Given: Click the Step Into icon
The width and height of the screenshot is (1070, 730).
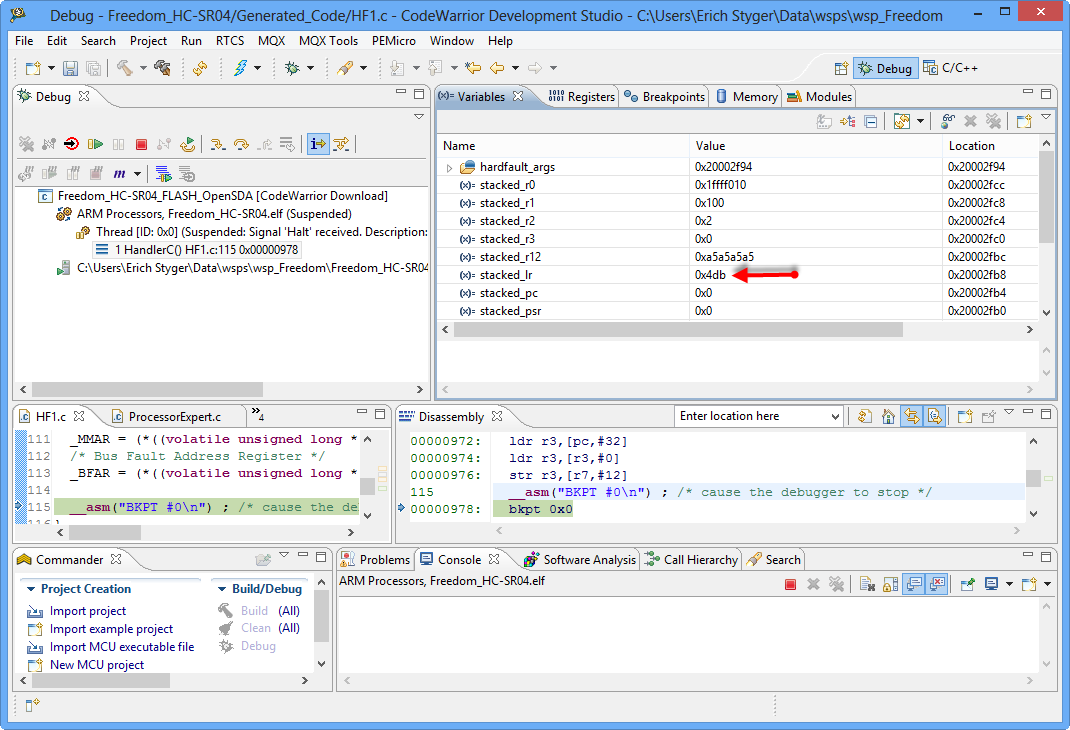Looking at the screenshot, I should (217, 145).
